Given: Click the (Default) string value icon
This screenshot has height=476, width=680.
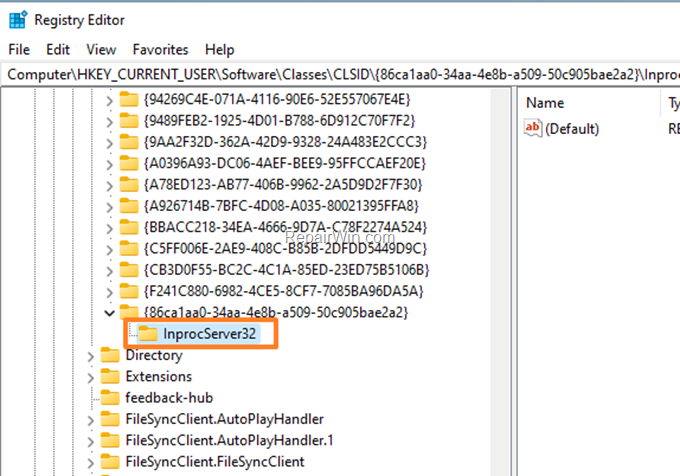Looking at the screenshot, I should tap(533, 128).
